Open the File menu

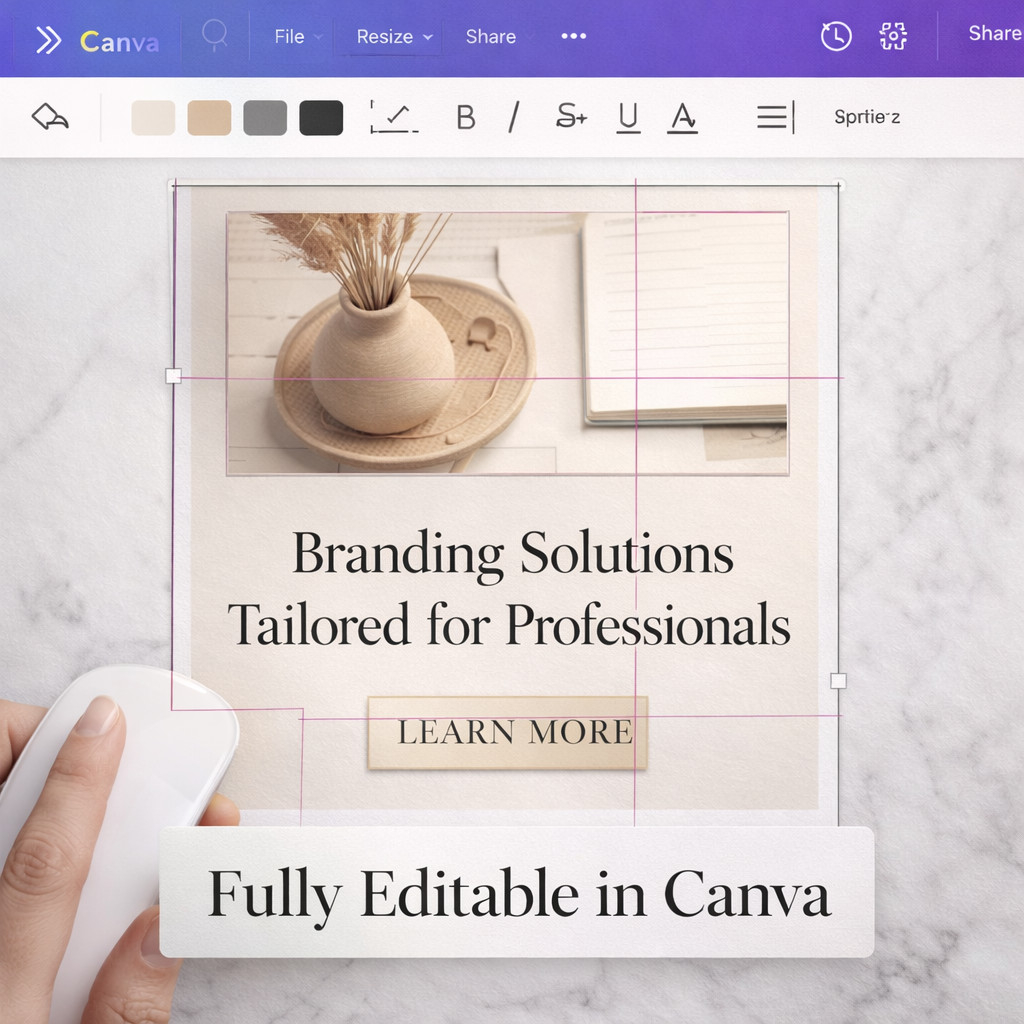pos(289,37)
